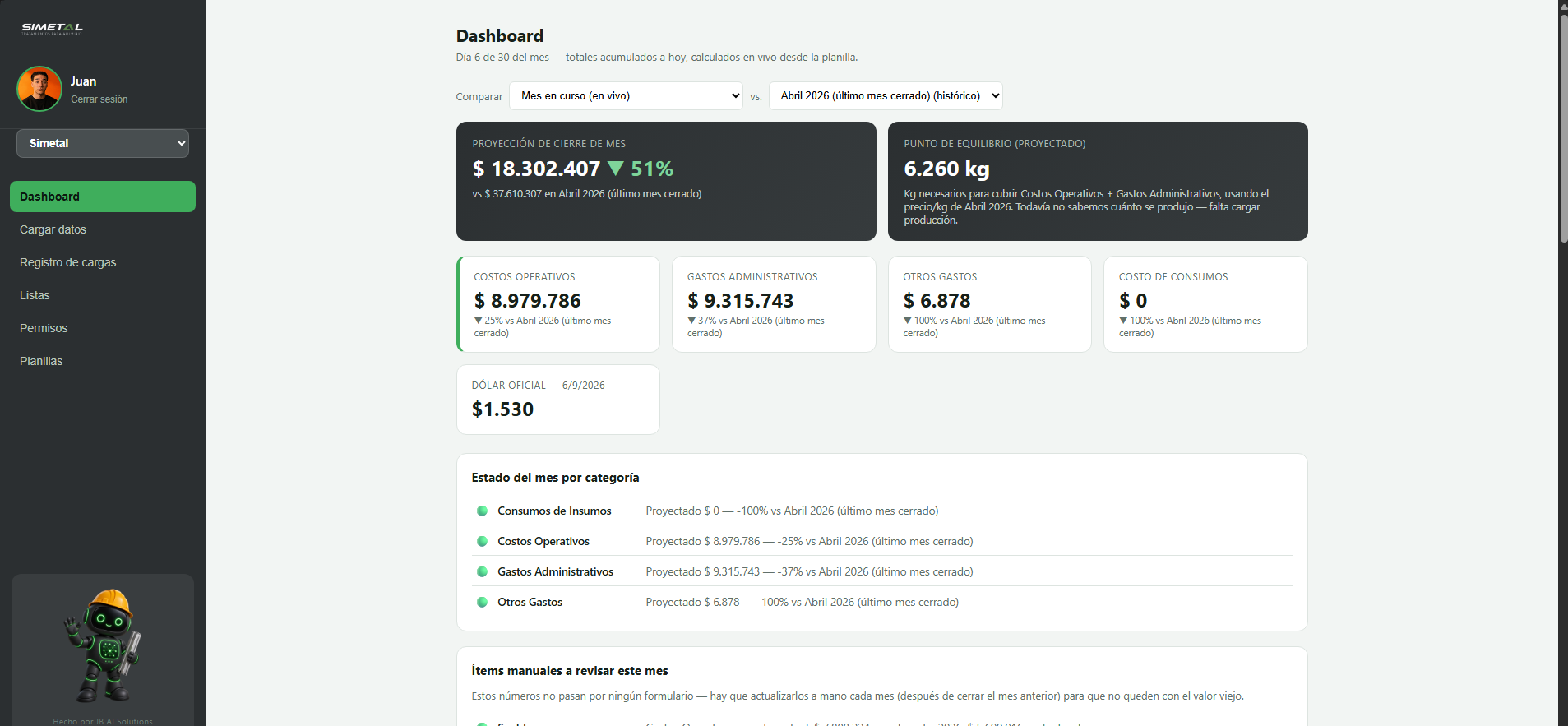Click the green down arrow beside 51%

point(616,169)
